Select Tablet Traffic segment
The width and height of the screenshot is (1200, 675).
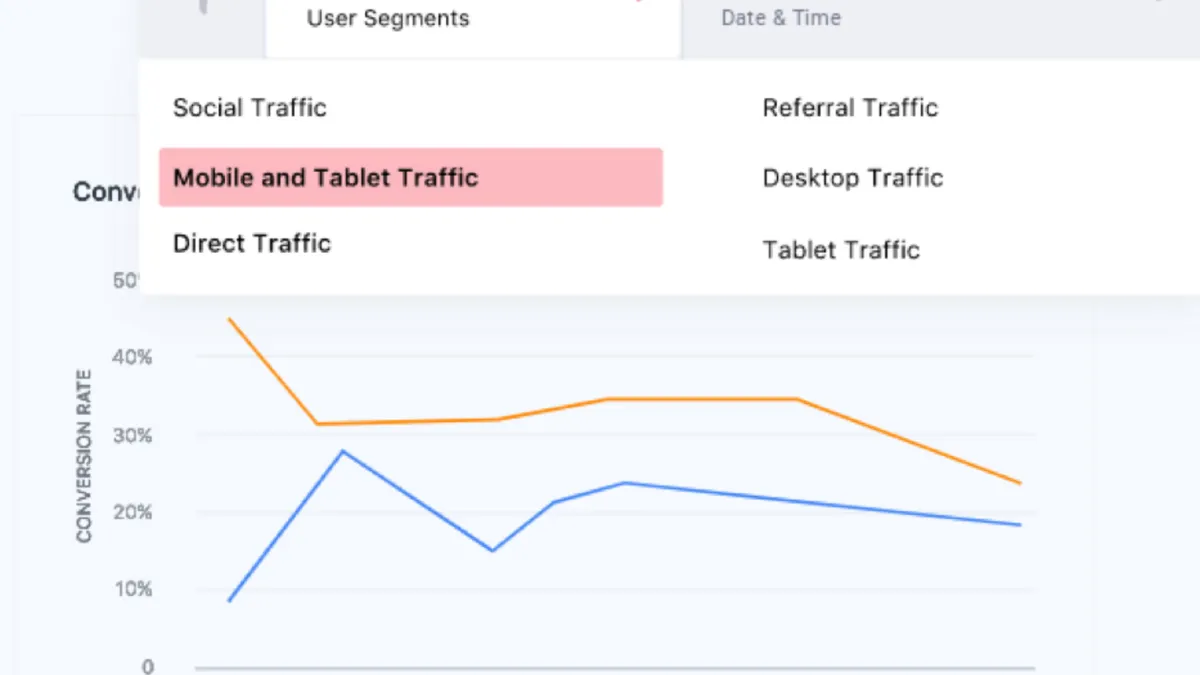841,249
